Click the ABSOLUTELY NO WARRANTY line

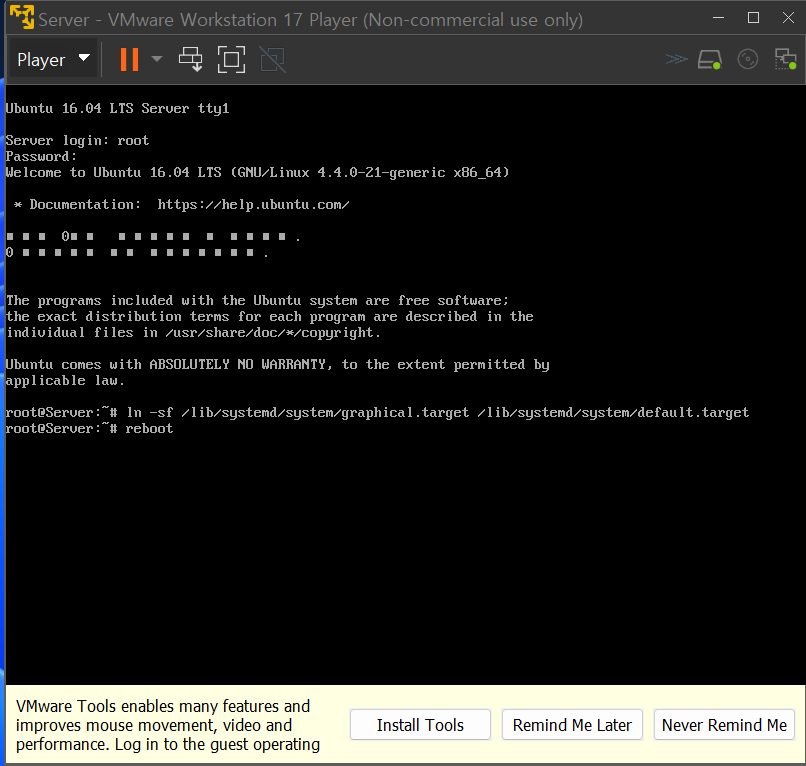coord(278,364)
